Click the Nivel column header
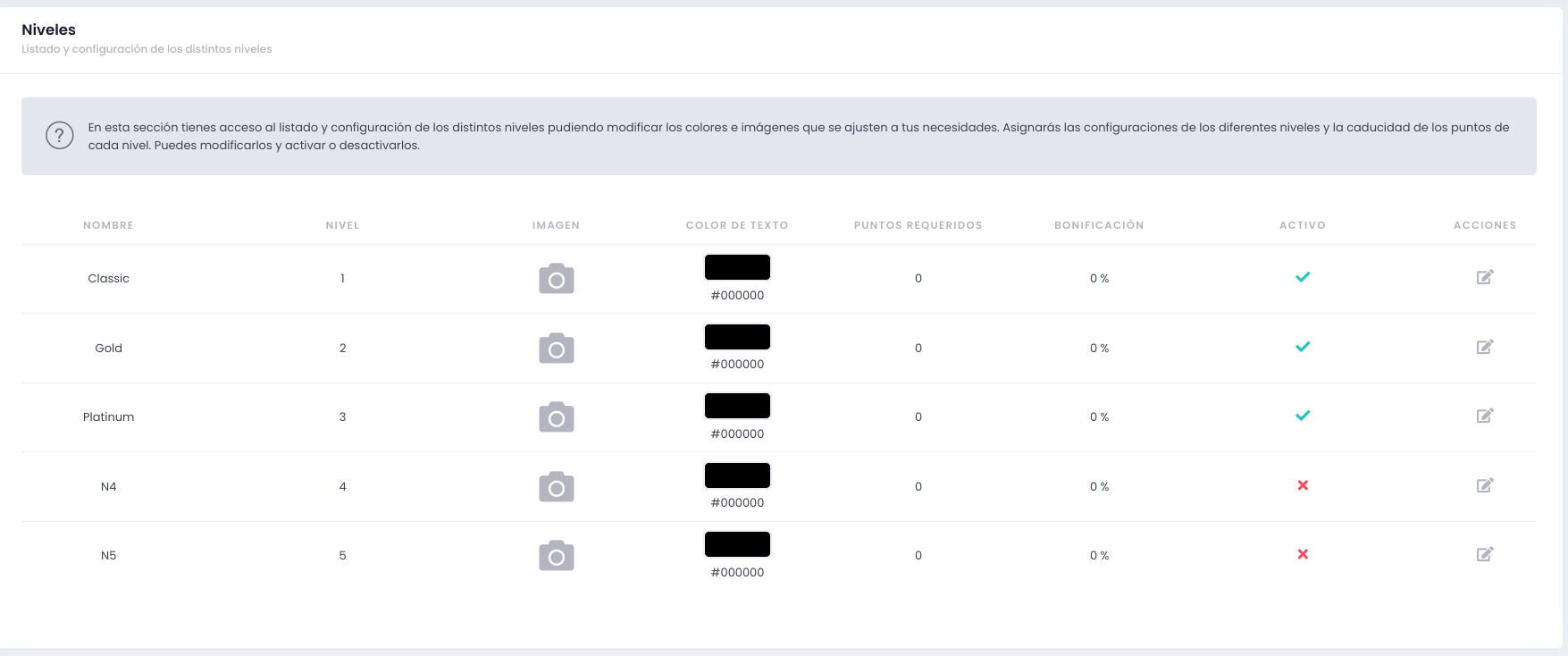Screen dimensions: 1568x656 342,225
